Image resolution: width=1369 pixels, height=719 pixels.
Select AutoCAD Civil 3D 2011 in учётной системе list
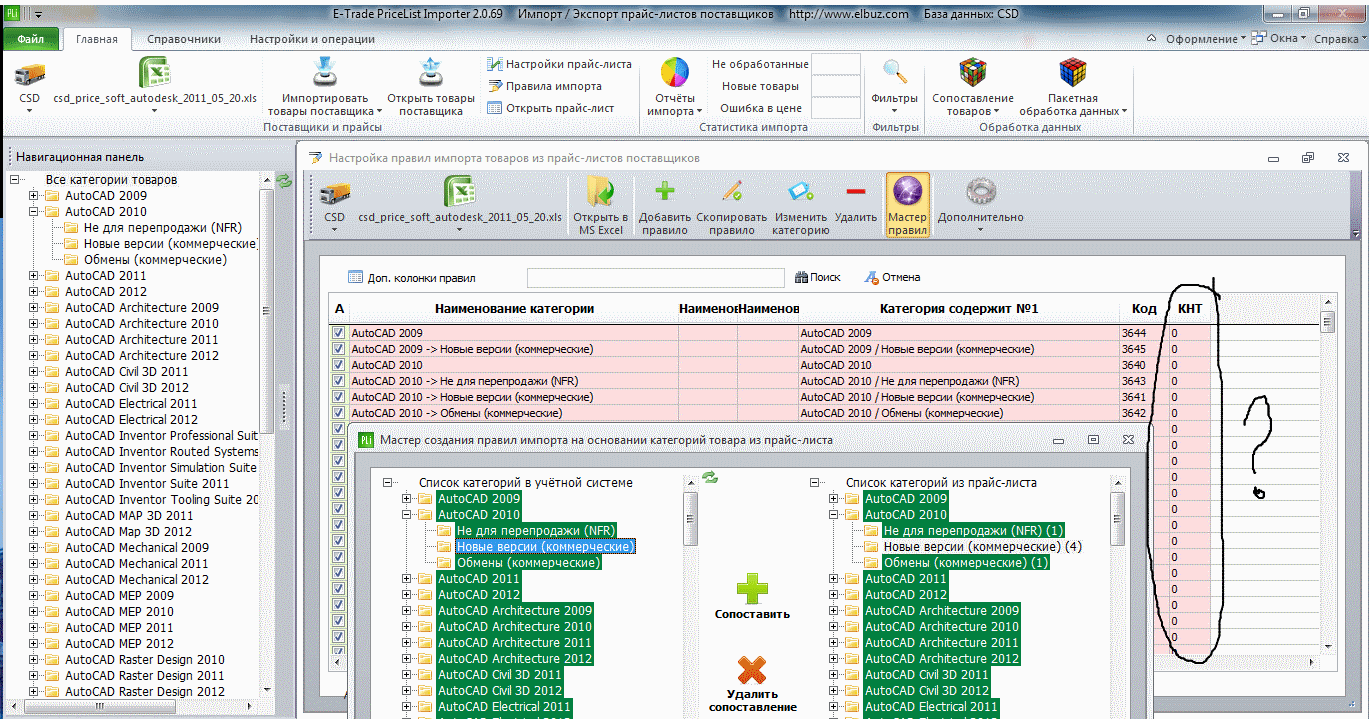point(500,675)
